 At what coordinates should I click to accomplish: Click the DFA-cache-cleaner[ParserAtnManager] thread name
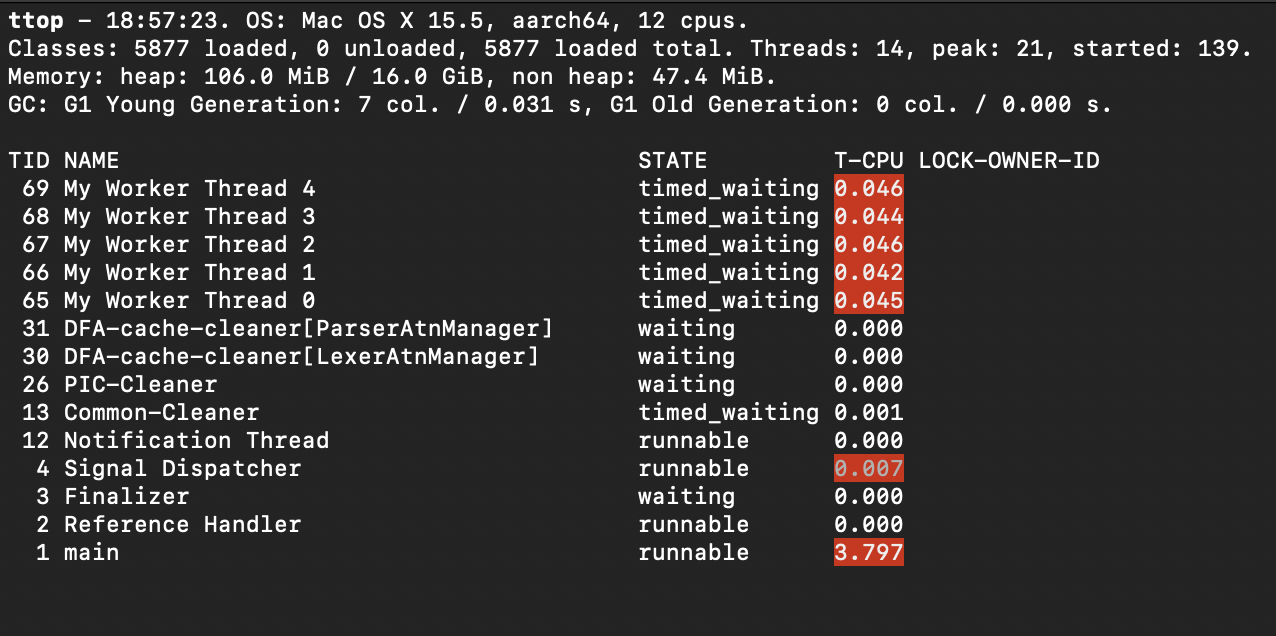(308, 329)
